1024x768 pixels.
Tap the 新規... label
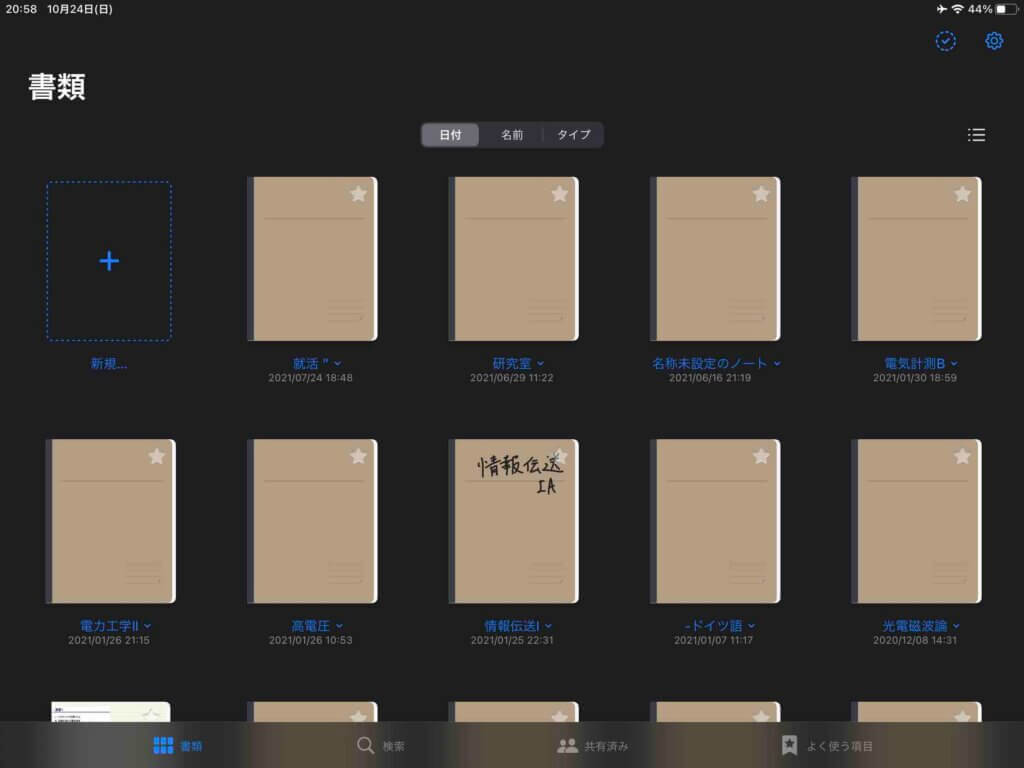109,364
